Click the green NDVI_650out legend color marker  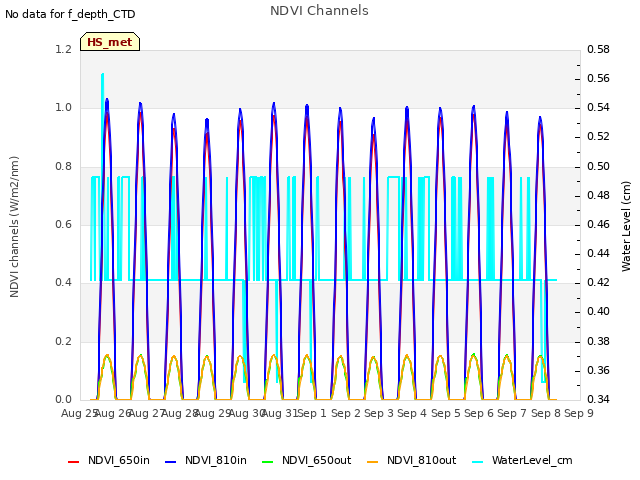[268, 462]
